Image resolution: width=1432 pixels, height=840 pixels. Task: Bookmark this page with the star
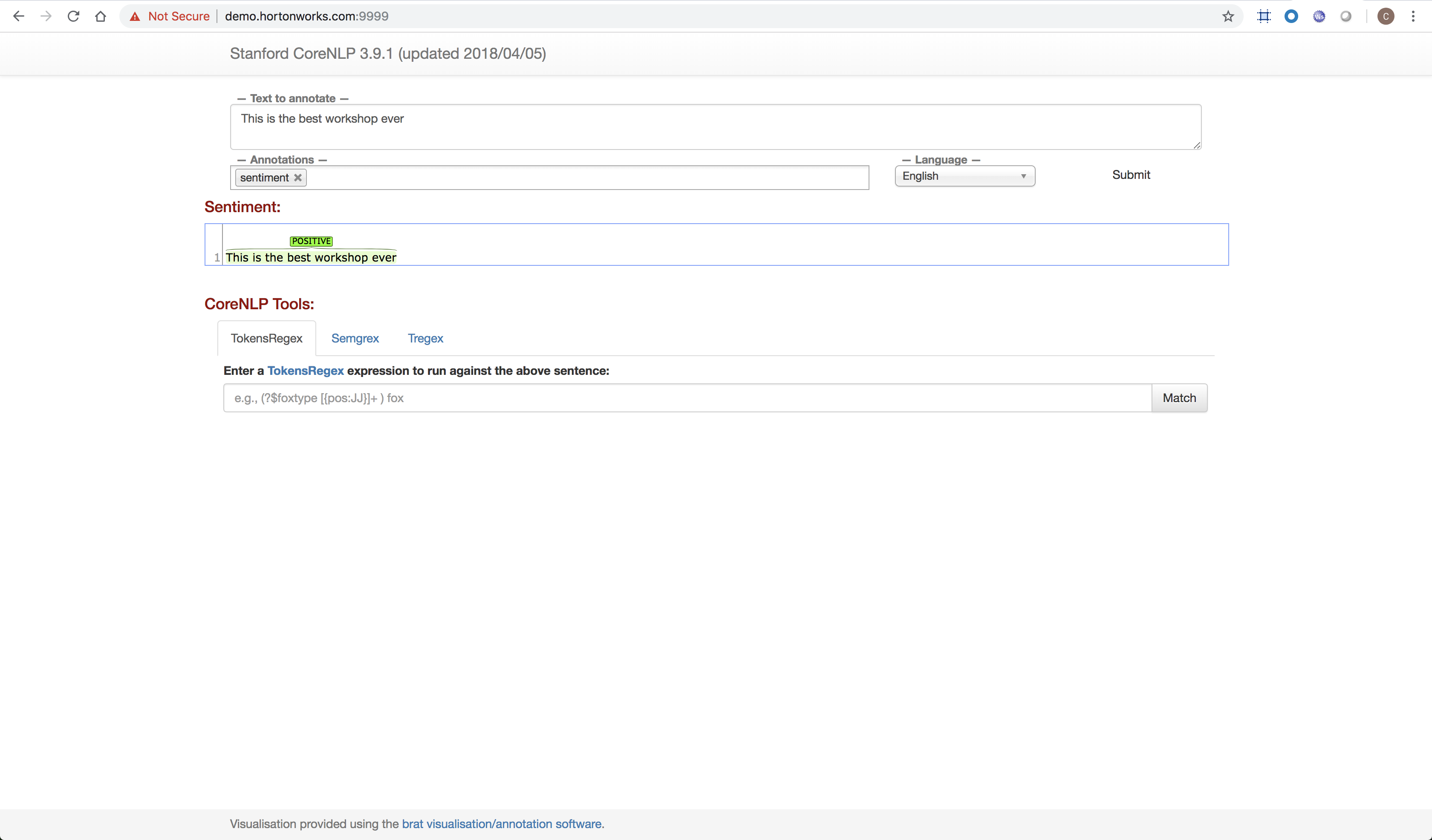(1228, 17)
